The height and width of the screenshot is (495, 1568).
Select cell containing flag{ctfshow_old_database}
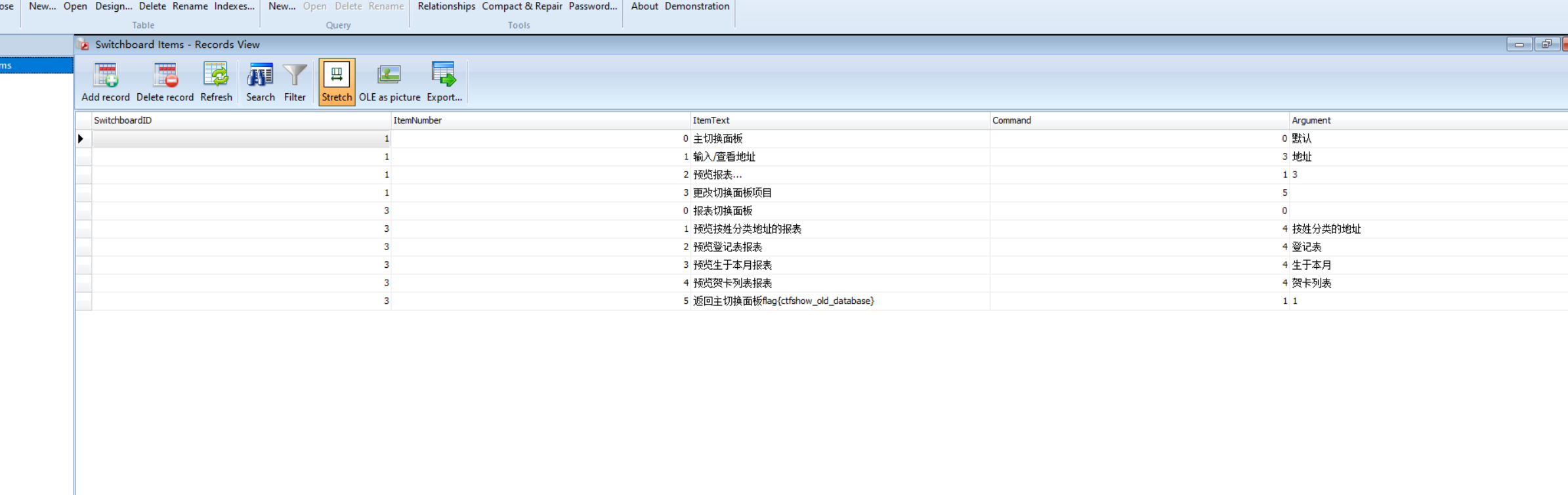(x=840, y=301)
